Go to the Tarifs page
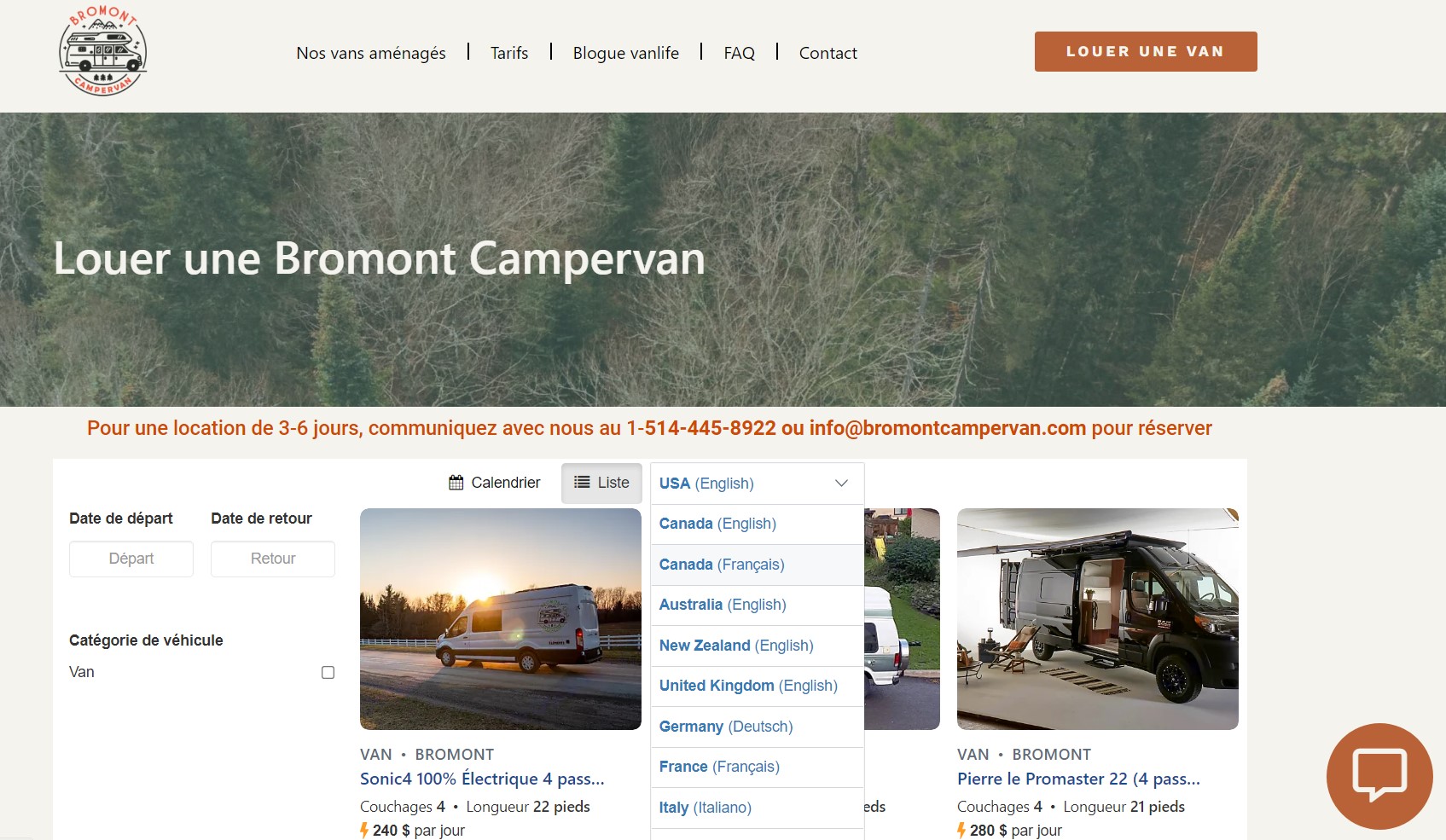The height and width of the screenshot is (840, 1446). [509, 53]
